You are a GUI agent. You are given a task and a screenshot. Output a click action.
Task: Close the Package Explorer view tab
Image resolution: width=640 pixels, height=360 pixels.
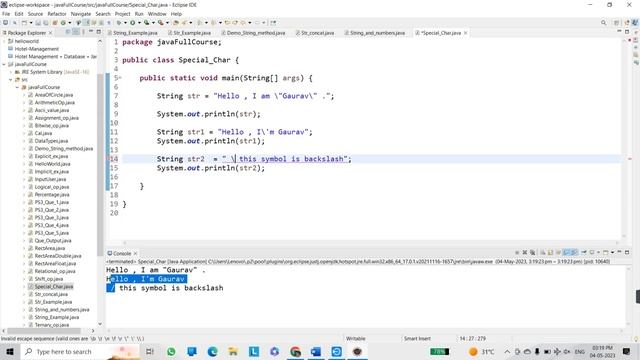point(51,33)
